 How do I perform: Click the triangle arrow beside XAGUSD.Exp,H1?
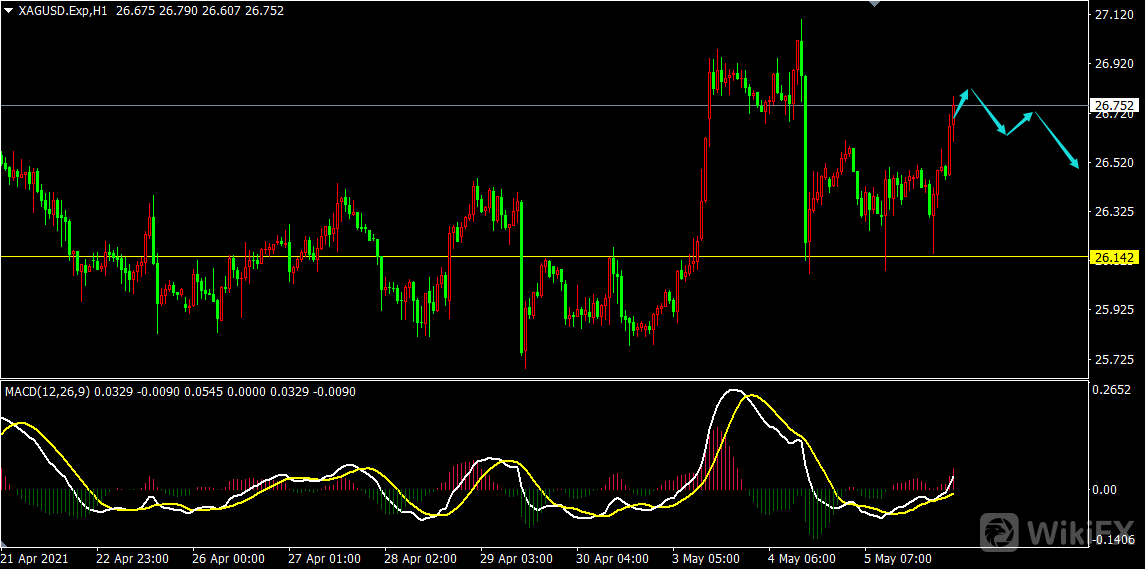click(9, 10)
